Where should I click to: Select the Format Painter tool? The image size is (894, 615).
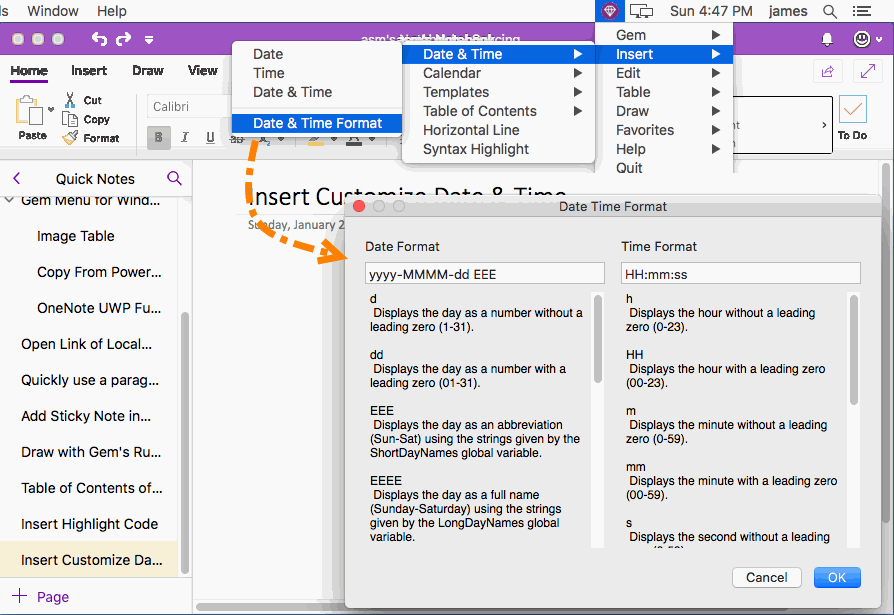(71, 137)
